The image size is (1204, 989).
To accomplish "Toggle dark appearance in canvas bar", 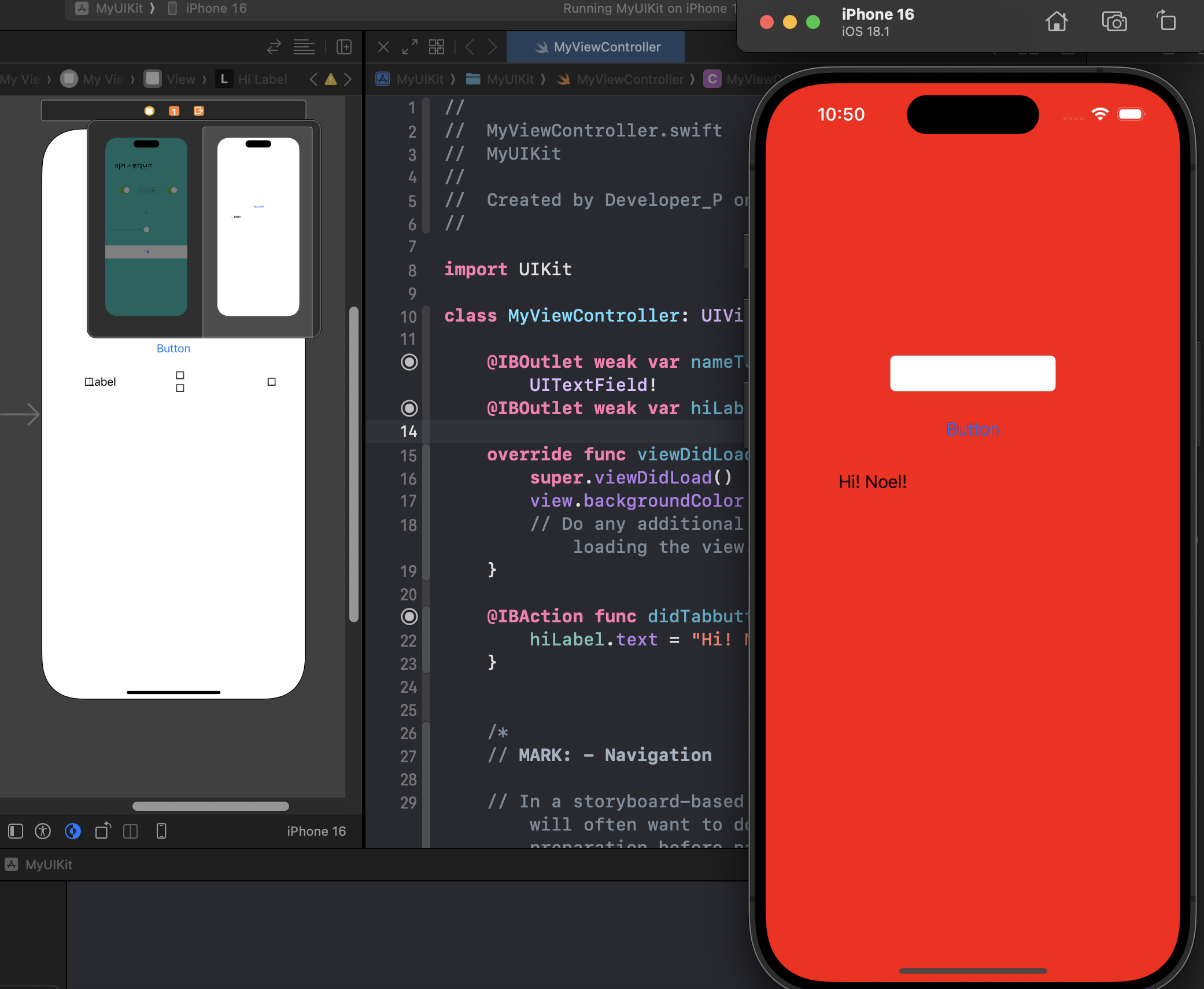I will pyautogui.click(x=73, y=831).
